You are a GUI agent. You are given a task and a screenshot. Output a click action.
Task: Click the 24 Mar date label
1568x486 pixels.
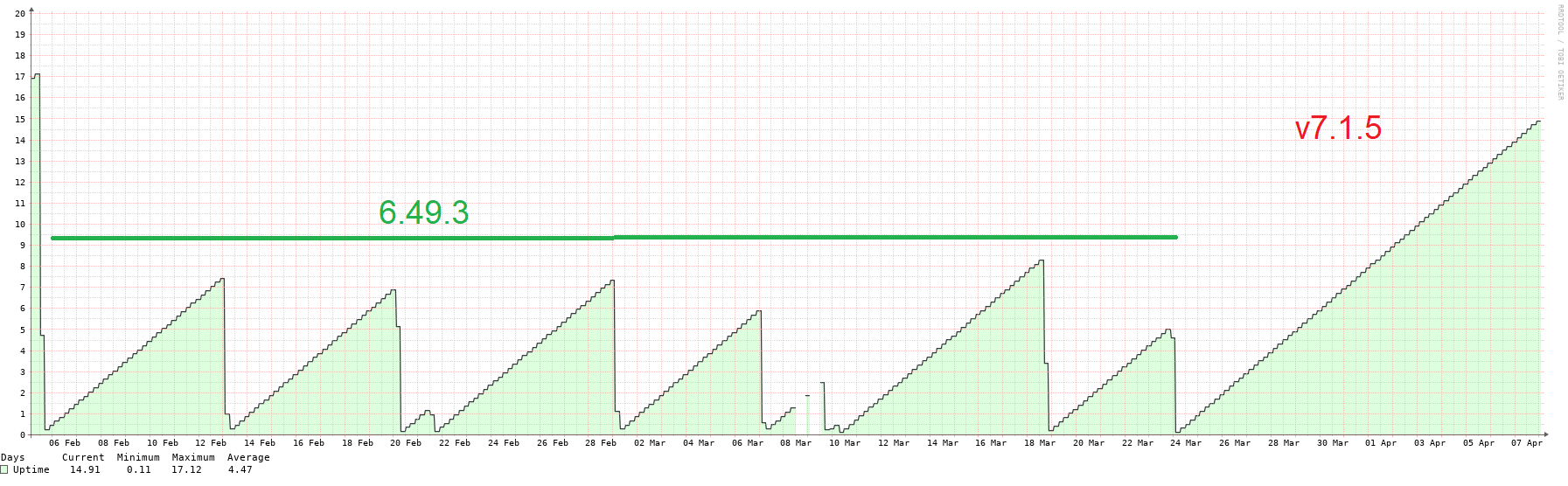tap(1186, 443)
